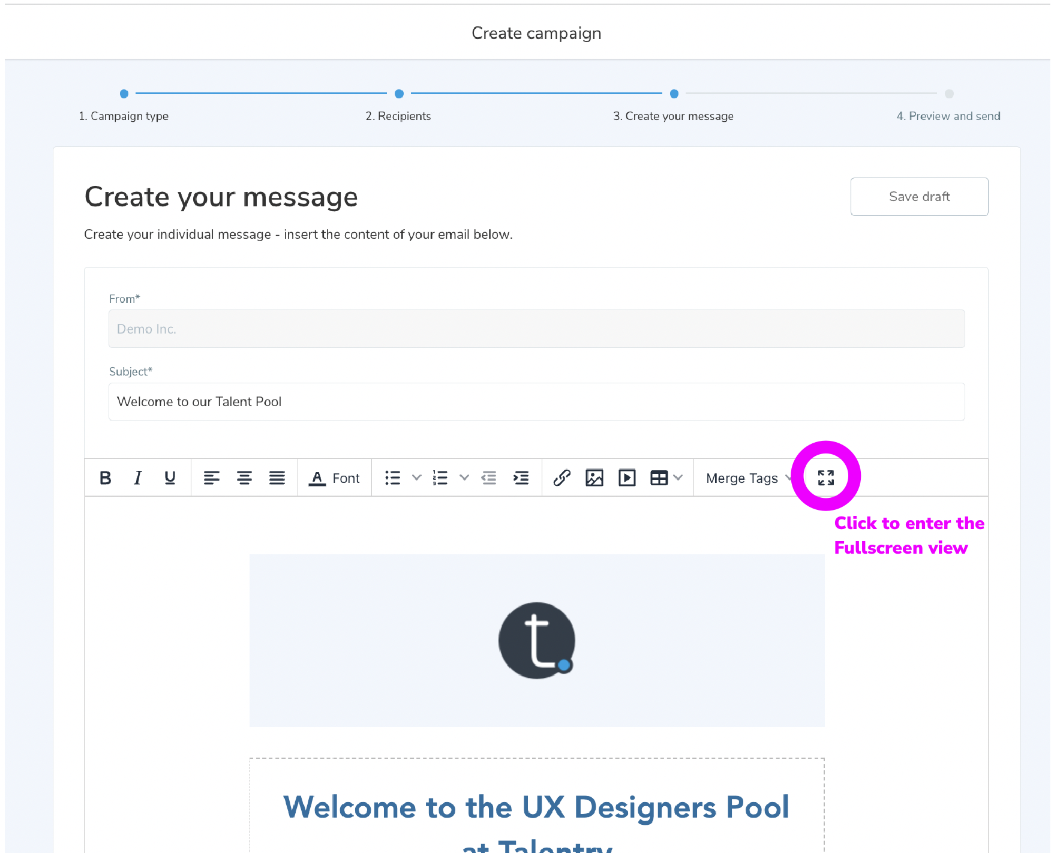Viewport: 1051px width, 853px height.
Task: Insert a numbered list
Action: [440, 478]
